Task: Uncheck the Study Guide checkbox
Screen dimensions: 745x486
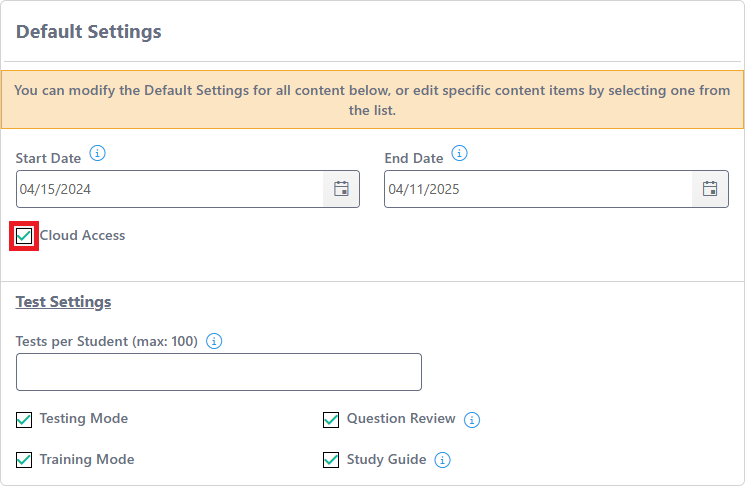Action: pyautogui.click(x=331, y=460)
